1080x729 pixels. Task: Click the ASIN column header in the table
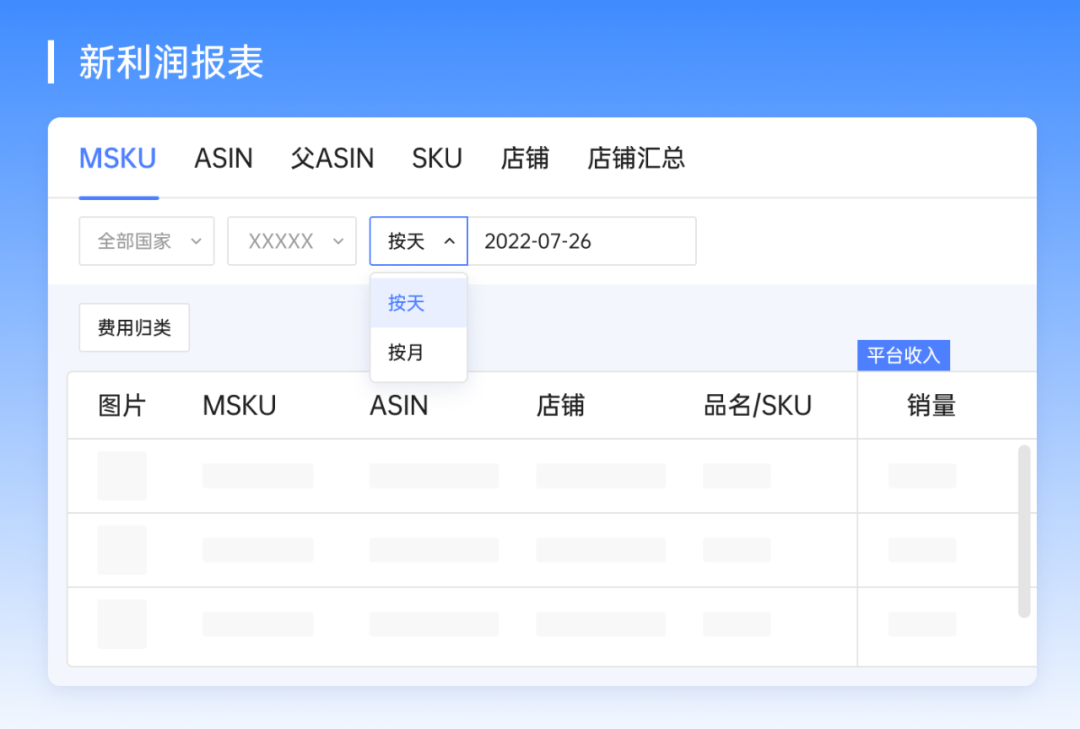pyautogui.click(x=399, y=406)
